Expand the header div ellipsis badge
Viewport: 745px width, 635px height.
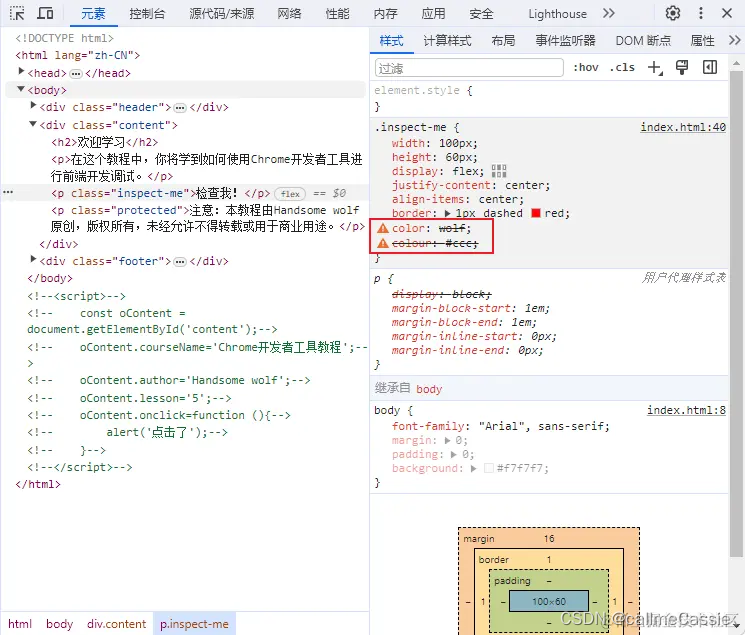click(180, 108)
